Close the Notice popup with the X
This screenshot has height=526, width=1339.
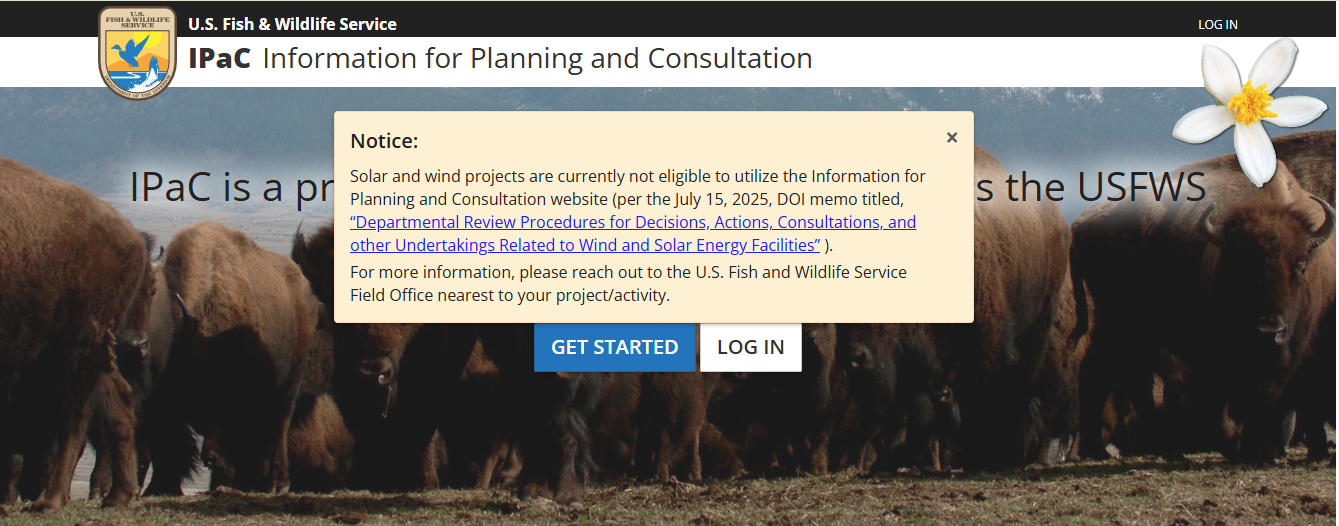[952, 138]
